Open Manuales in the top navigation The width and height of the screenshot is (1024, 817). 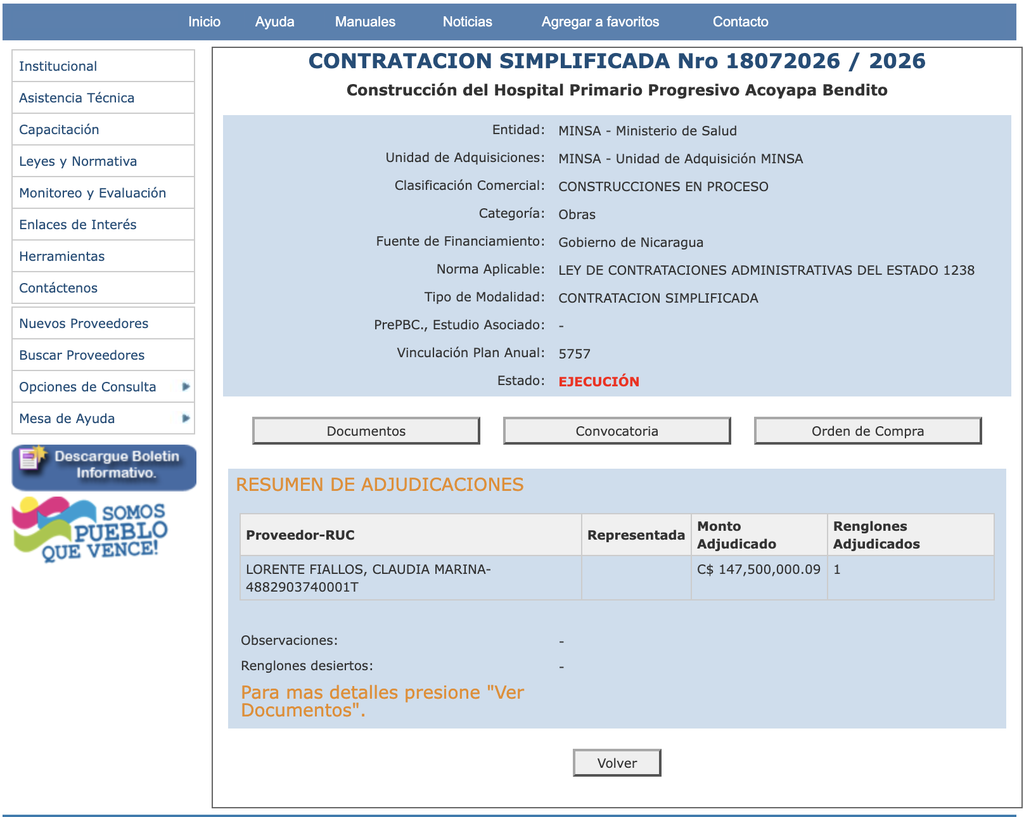click(x=365, y=22)
